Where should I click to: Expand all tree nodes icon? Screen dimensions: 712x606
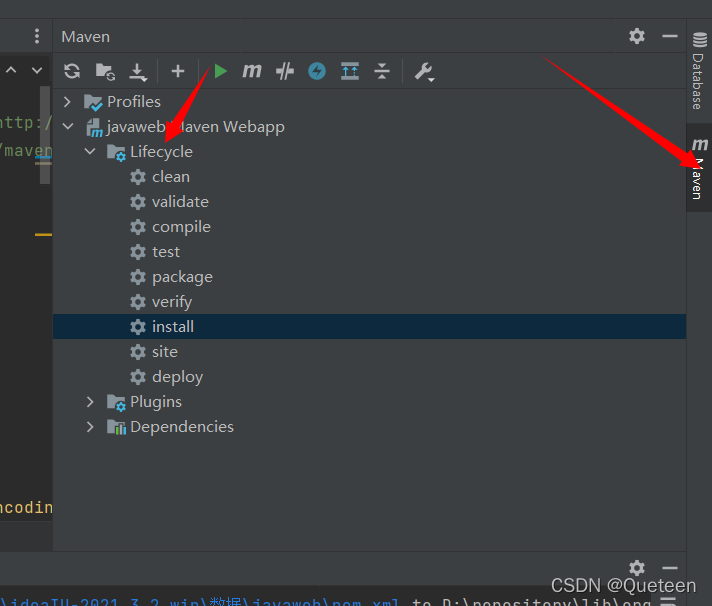point(350,71)
